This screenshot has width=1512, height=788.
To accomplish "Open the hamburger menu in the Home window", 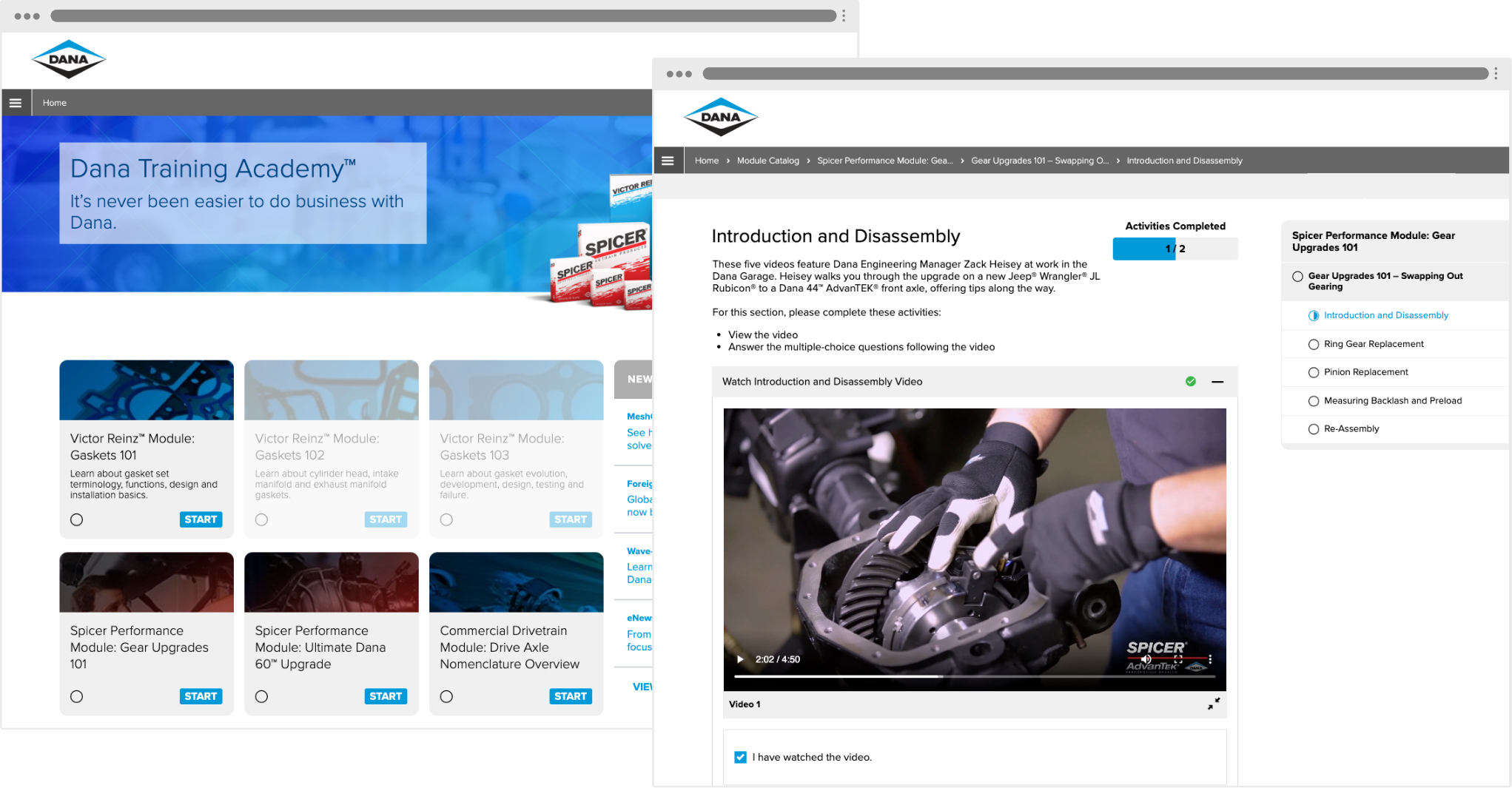I will (16, 103).
